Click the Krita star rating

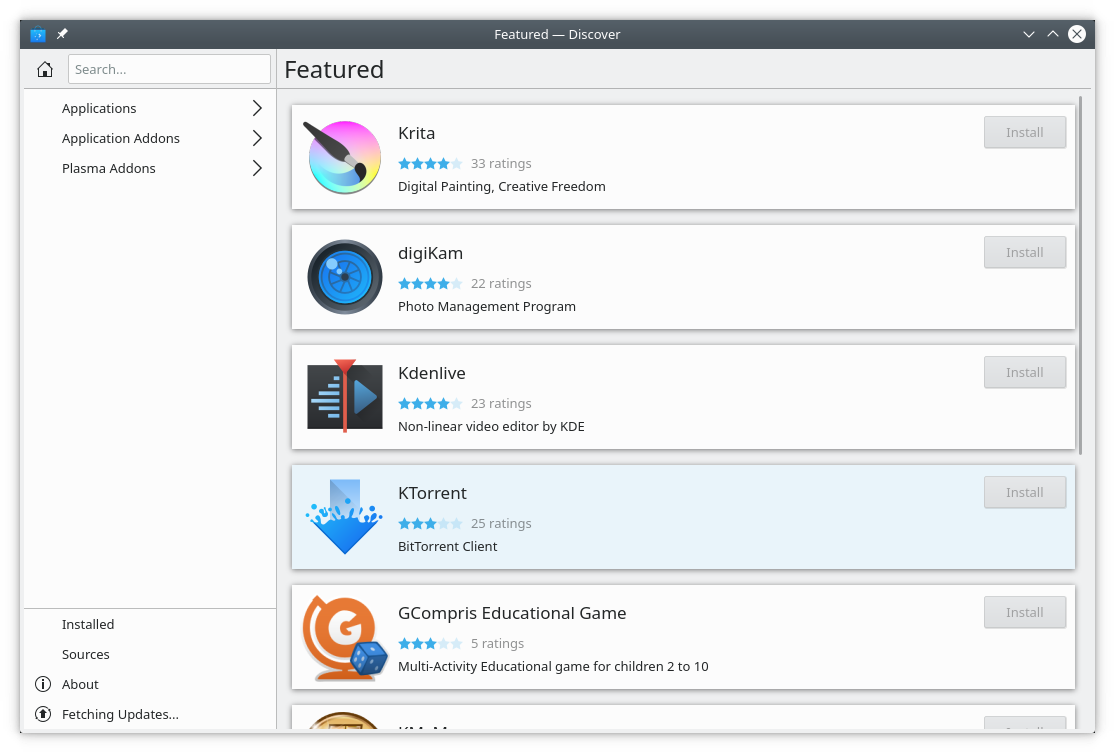pos(430,163)
